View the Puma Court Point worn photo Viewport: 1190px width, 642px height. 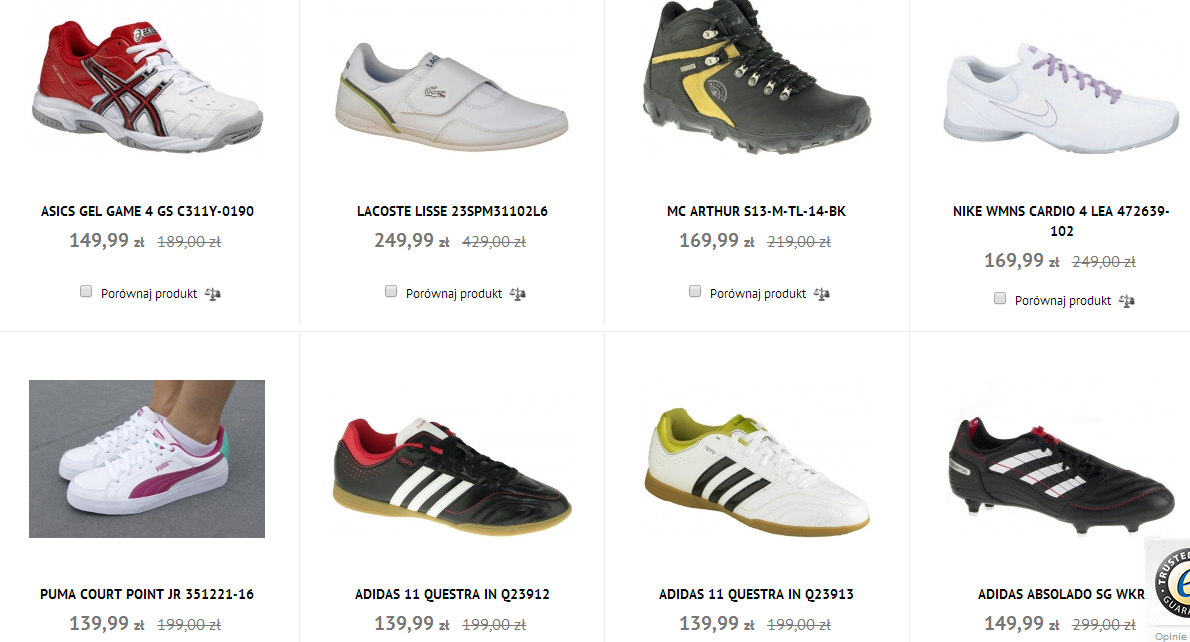tap(147, 459)
